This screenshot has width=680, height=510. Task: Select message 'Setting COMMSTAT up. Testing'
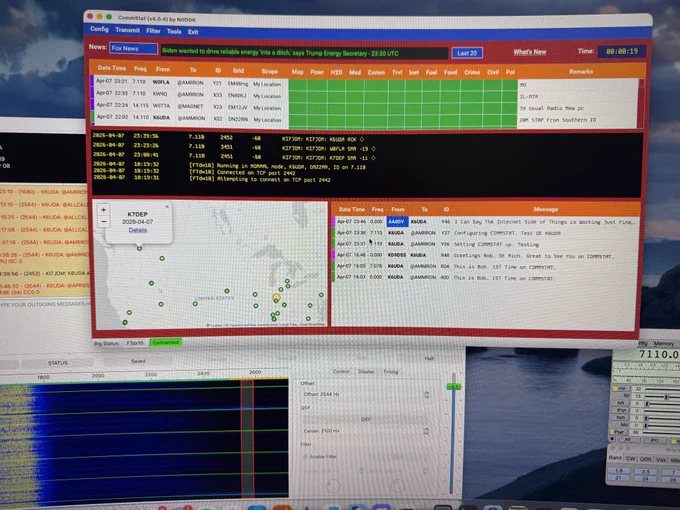(x=486, y=244)
